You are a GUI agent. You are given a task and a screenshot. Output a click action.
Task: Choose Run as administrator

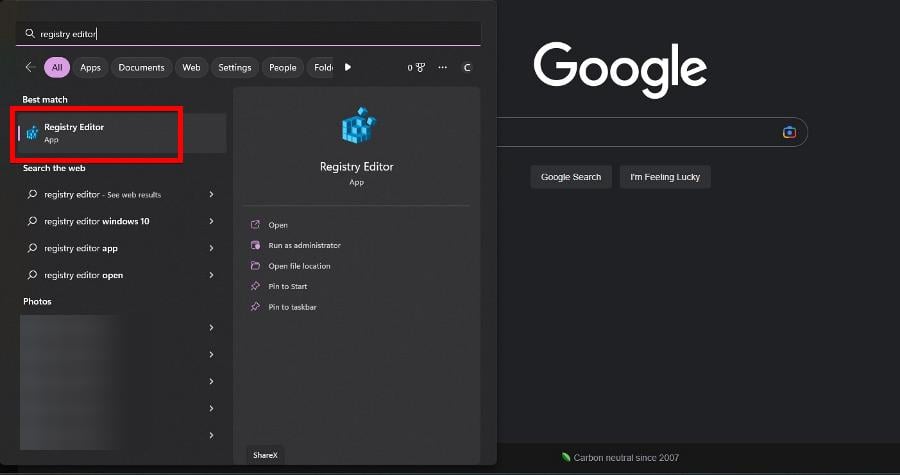coord(304,245)
